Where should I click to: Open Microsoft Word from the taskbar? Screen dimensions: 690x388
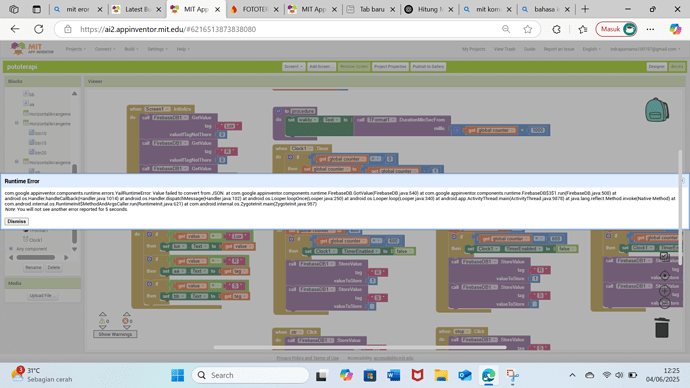pyautogui.click(x=393, y=375)
